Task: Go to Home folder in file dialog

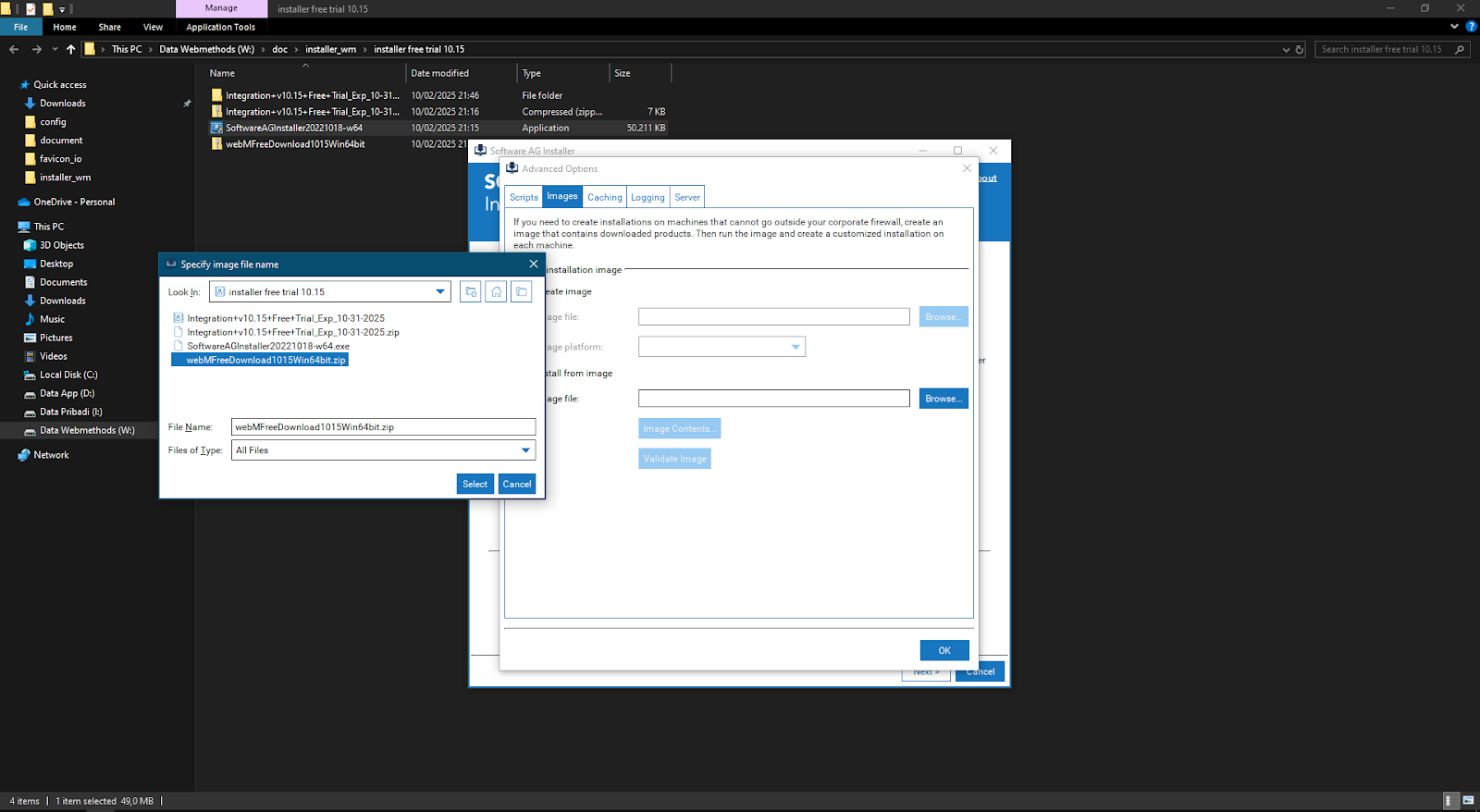Action: pos(497,292)
